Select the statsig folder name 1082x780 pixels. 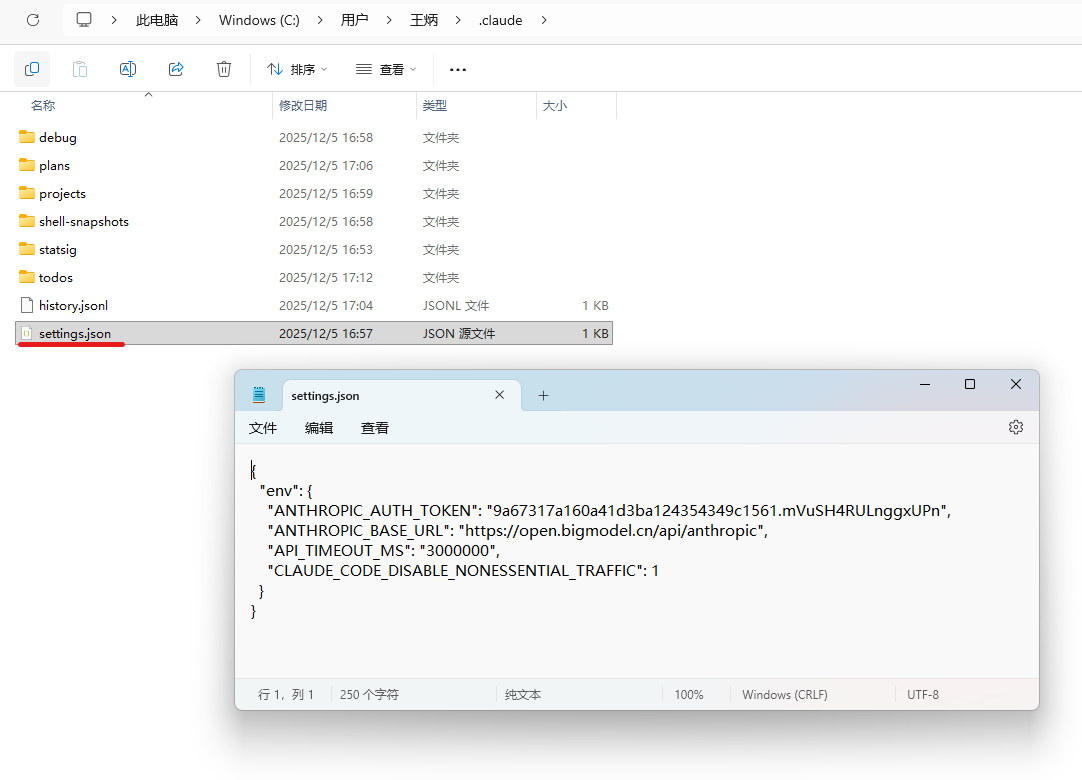(58, 249)
